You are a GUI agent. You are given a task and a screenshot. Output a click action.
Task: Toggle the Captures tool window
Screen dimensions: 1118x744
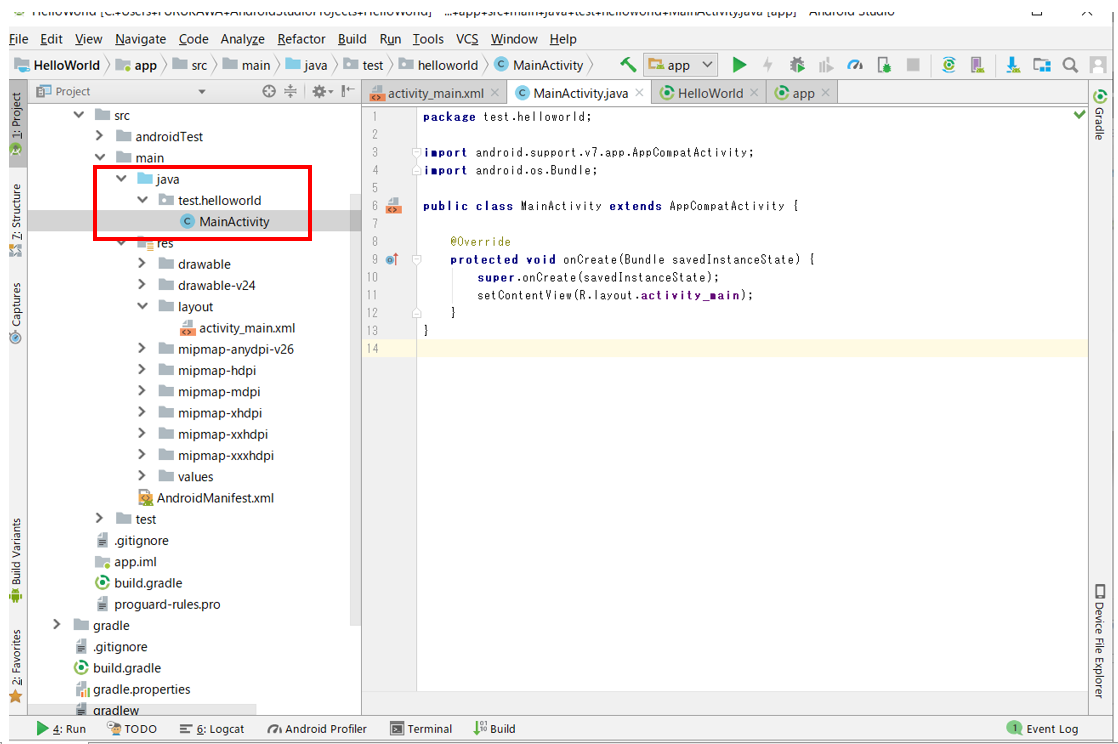click(16, 312)
